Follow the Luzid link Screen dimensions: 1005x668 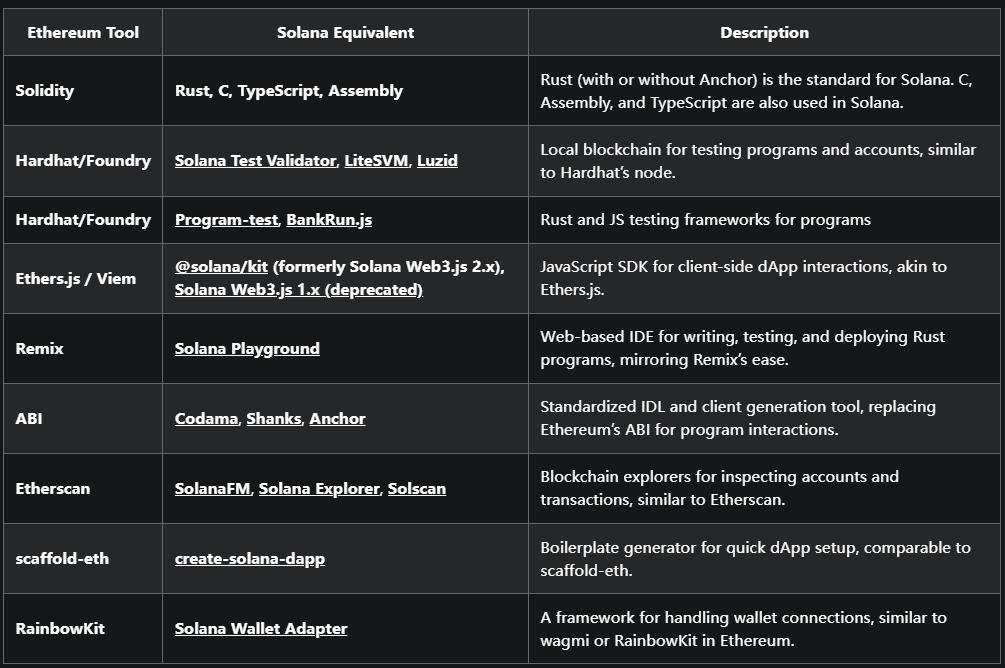tap(437, 160)
